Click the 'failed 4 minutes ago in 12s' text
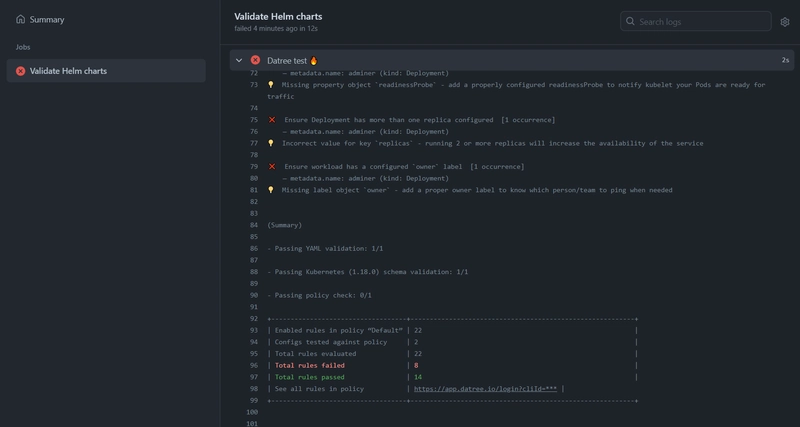The width and height of the screenshot is (800, 427). point(276,29)
